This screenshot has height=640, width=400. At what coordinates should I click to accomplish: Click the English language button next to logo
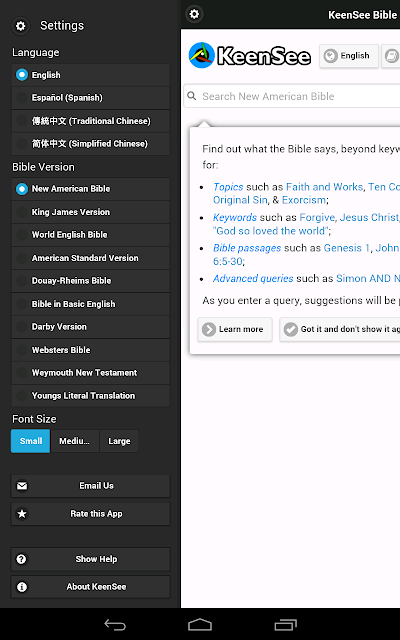pos(349,56)
